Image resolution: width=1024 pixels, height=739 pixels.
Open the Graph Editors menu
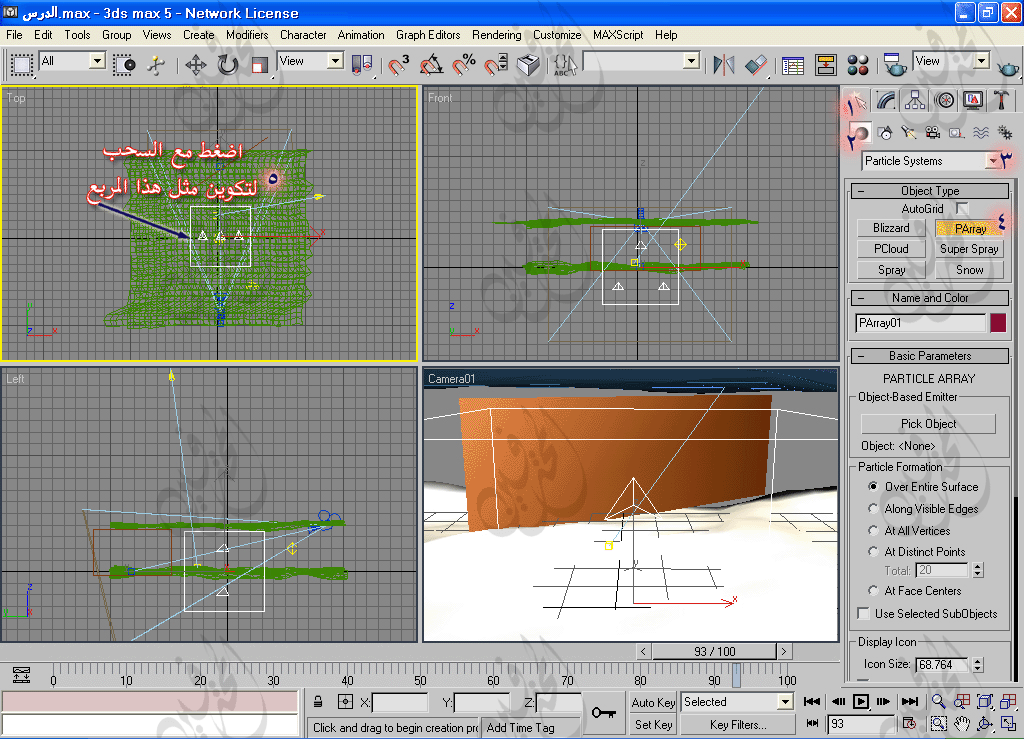428,35
